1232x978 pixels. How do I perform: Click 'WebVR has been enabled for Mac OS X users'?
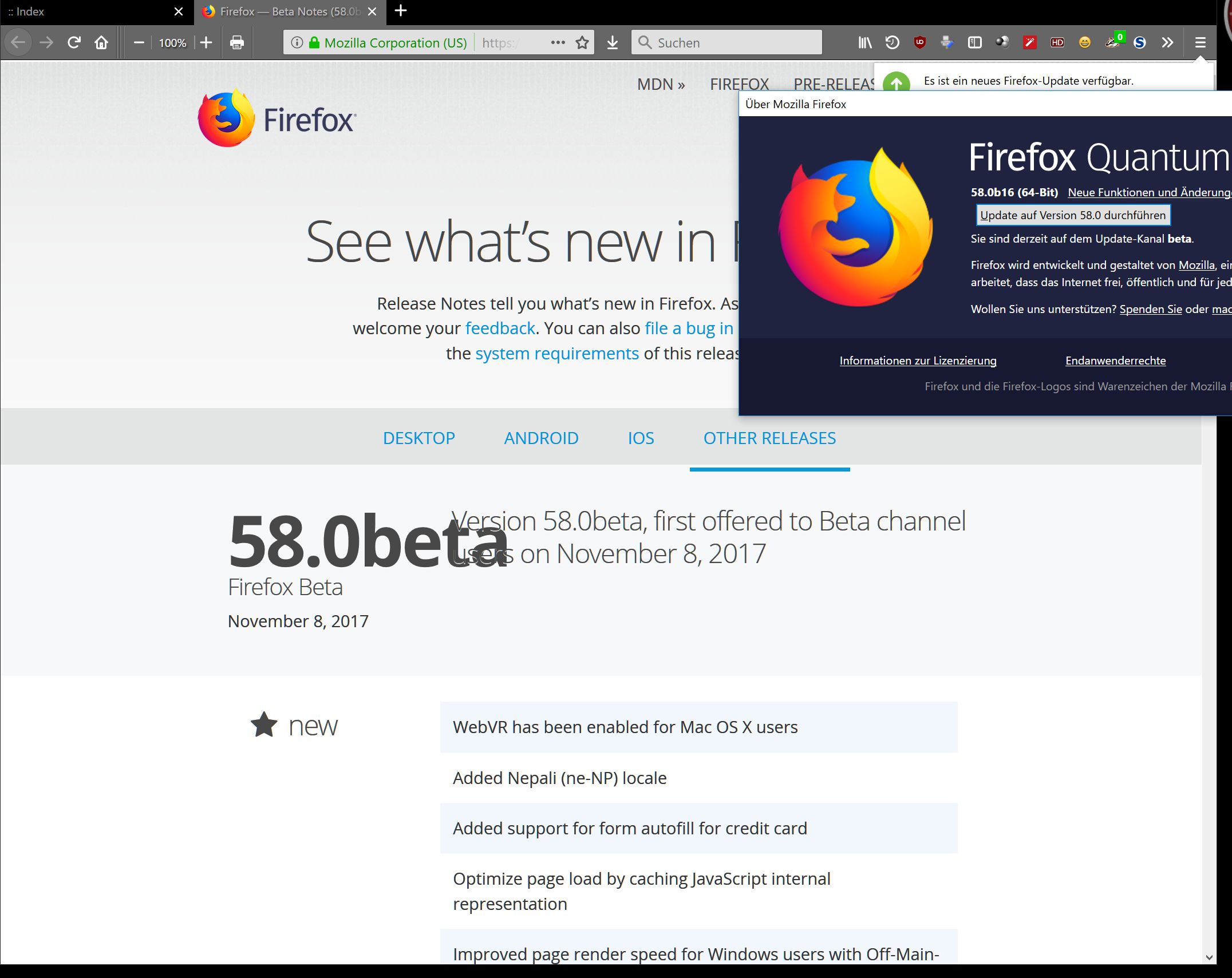(625, 727)
